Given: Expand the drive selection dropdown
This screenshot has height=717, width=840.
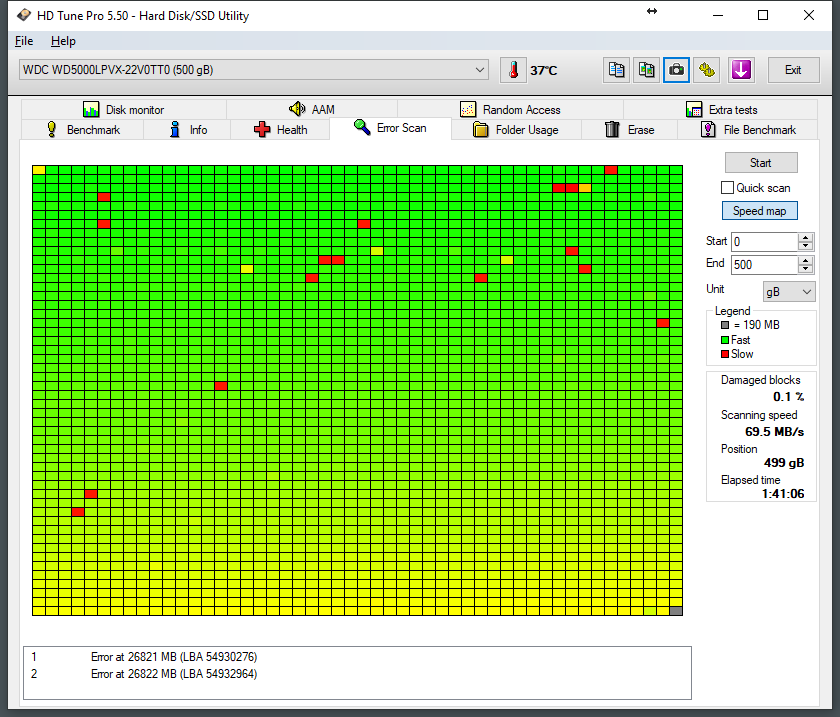Looking at the screenshot, I should point(480,70).
